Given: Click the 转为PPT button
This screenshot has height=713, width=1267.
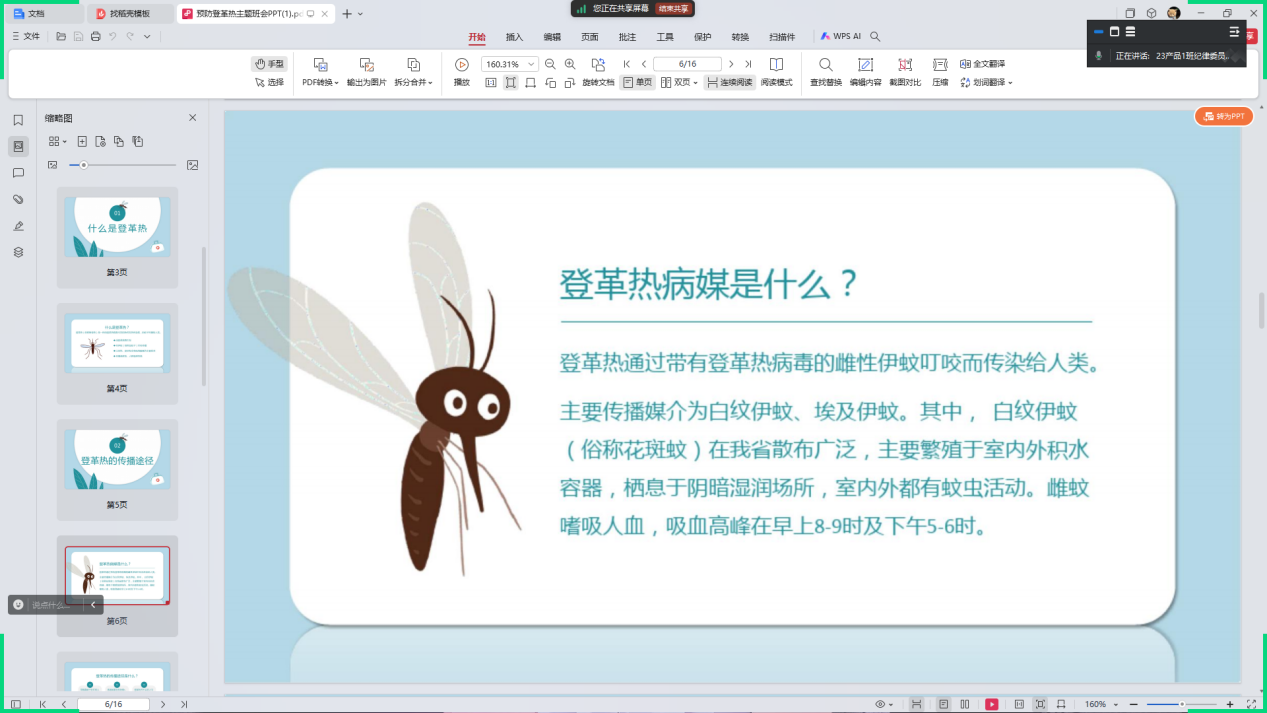Looking at the screenshot, I should (1223, 116).
